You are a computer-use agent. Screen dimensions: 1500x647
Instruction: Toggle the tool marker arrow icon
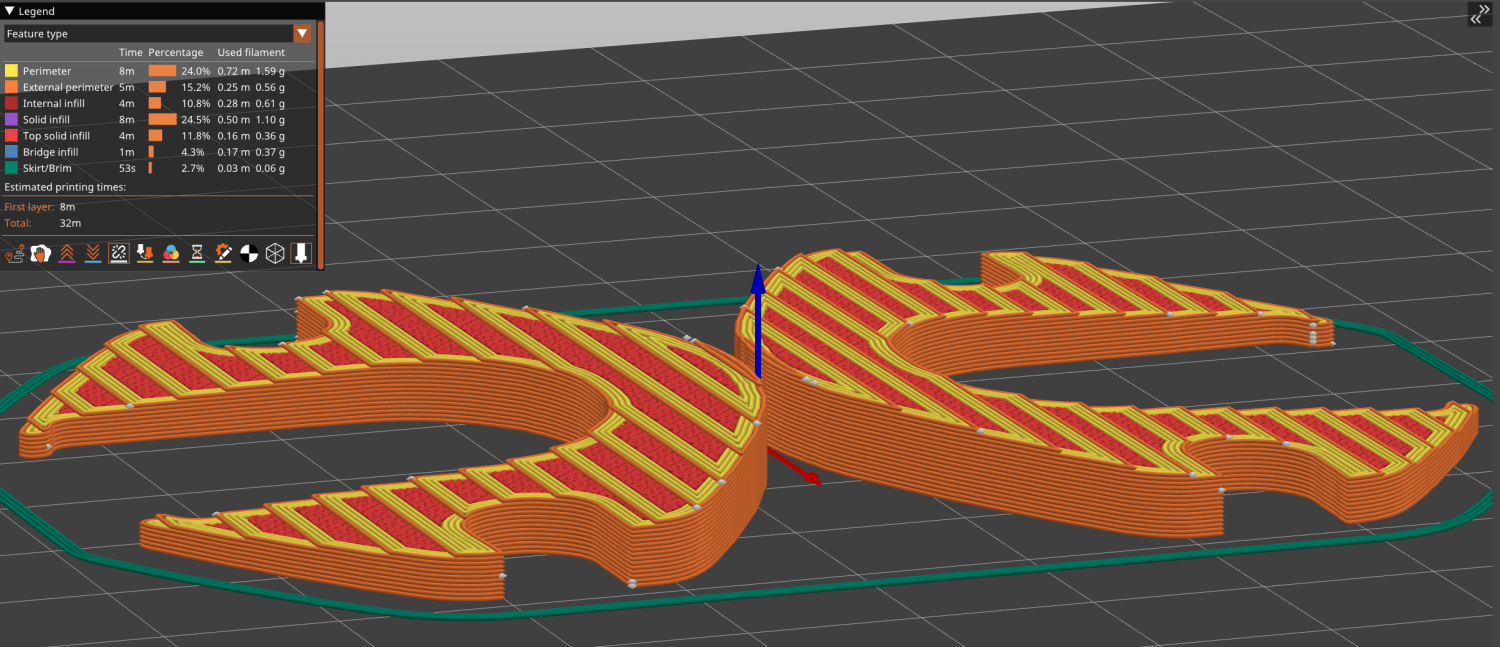301,253
